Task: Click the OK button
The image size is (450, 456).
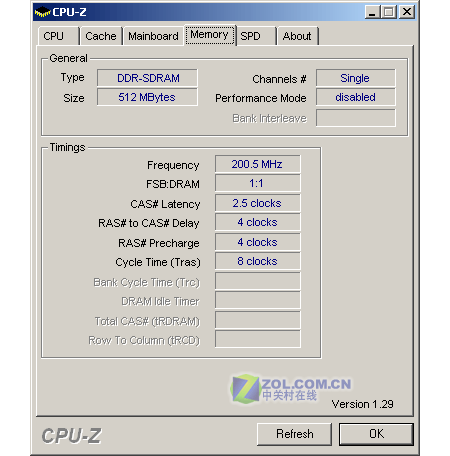Action: [x=376, y=434]
